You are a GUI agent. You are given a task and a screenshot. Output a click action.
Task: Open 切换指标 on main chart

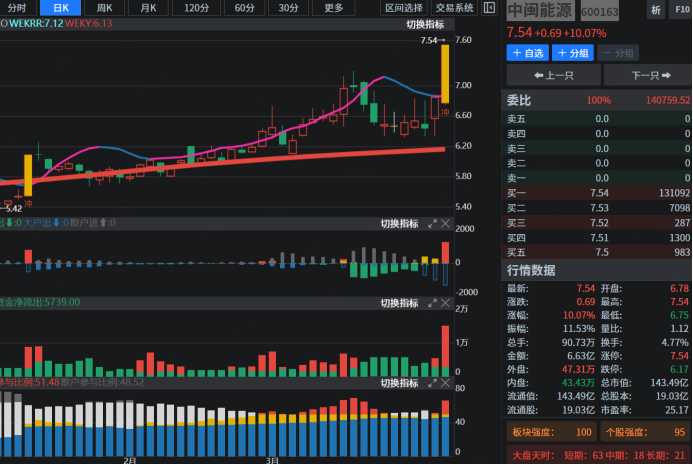pyautogui.click(x=425, y=24)
